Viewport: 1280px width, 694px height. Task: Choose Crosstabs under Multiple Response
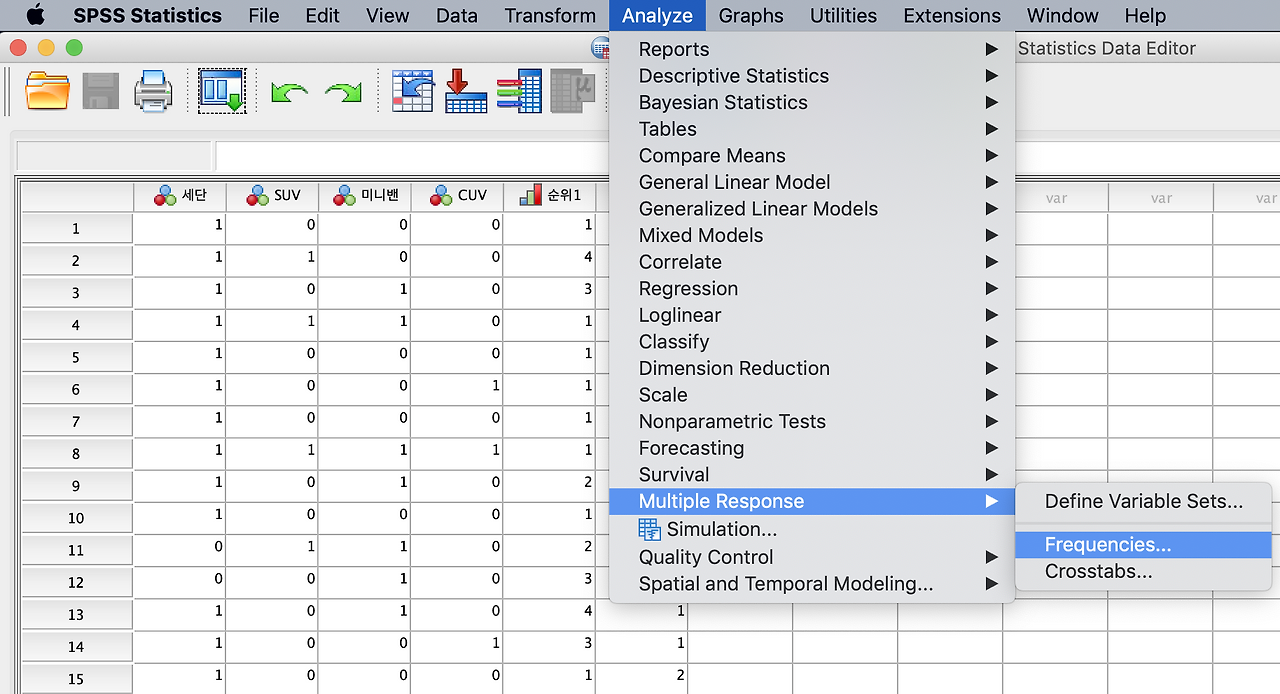tap(1143, 572)
